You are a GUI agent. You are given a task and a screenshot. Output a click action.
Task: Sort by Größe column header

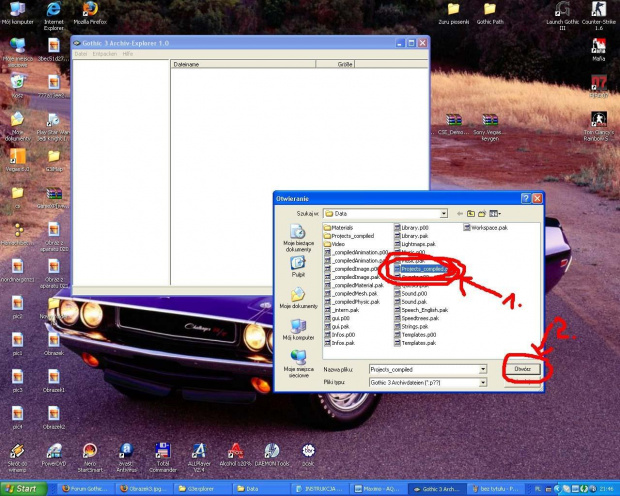(335, 64)
